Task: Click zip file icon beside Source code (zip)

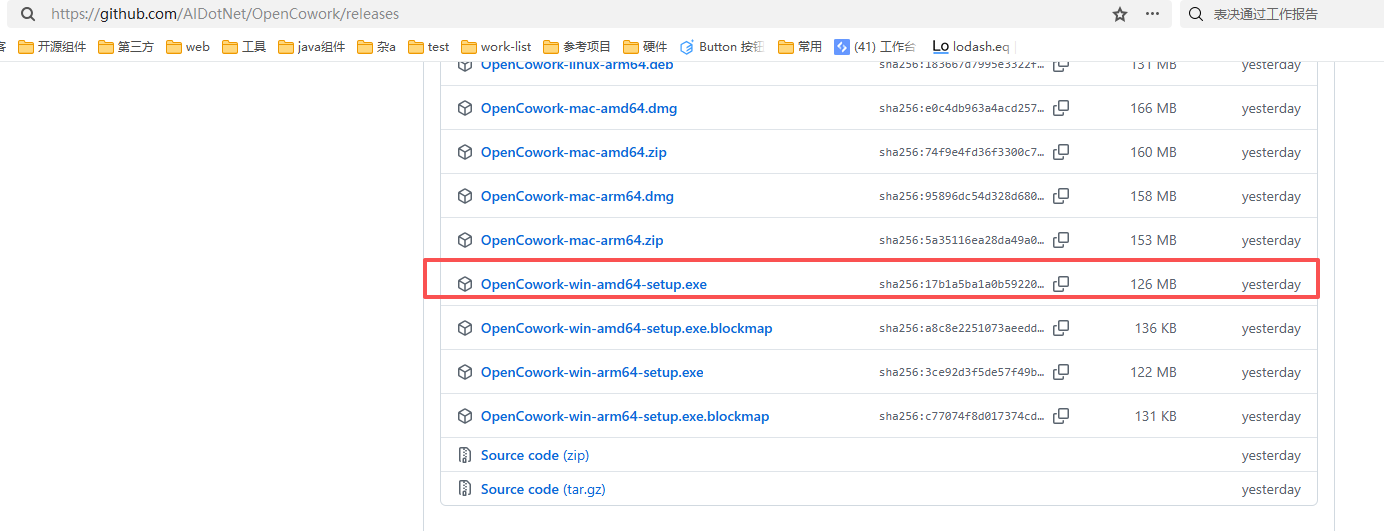Action: point(464,455)
